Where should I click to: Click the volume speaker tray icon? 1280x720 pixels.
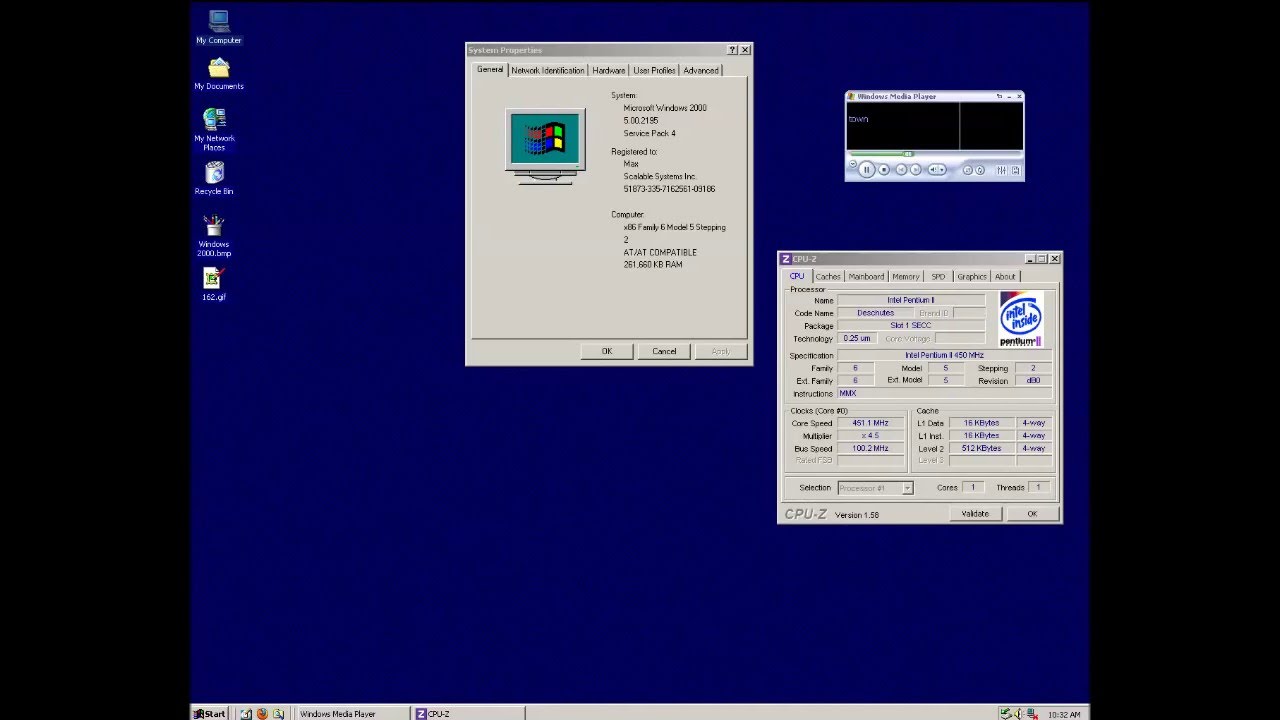tap(1018, 714)
